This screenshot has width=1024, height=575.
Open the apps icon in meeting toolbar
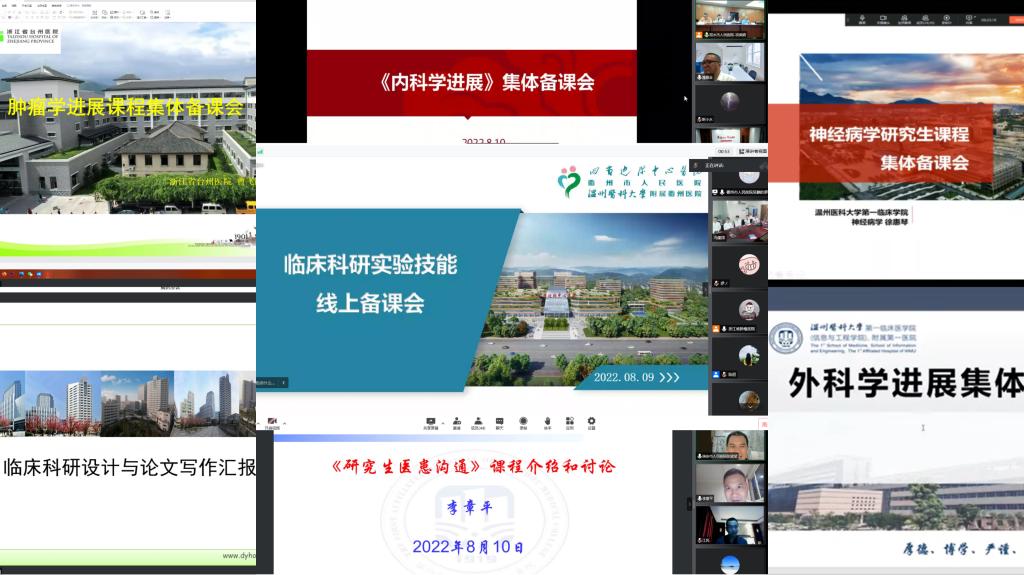point(569,422)
